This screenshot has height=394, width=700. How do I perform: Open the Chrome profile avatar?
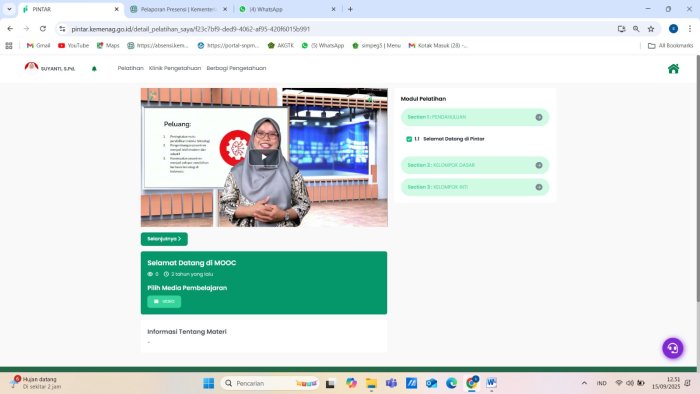(673, 29)
